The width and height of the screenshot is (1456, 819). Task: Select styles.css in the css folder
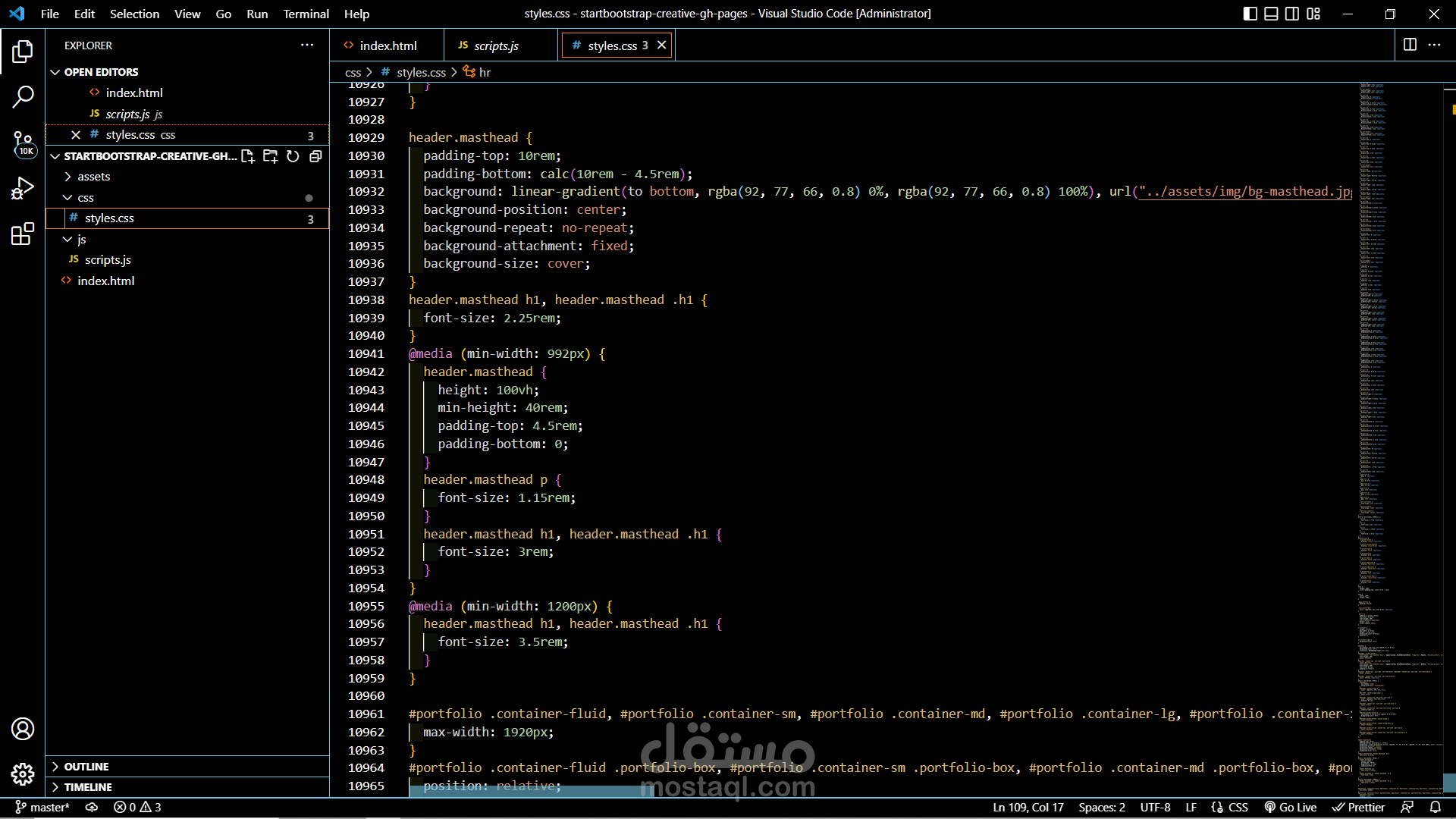coord(187,218)
